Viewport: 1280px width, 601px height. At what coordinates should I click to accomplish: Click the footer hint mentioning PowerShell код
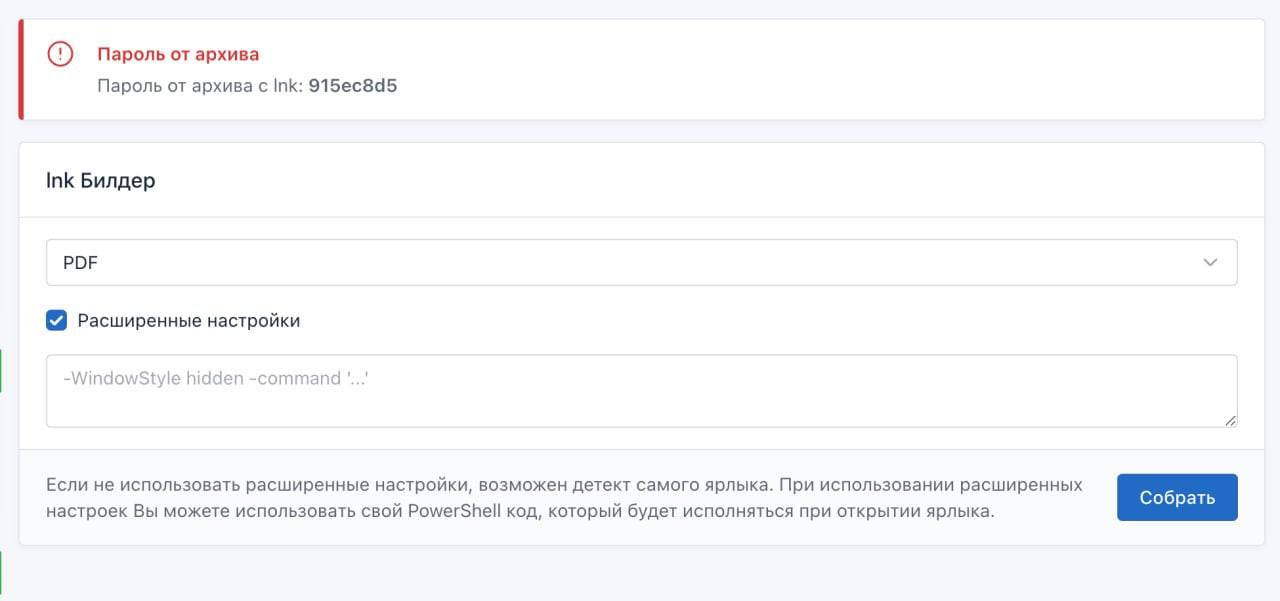[x=520, y=511]
